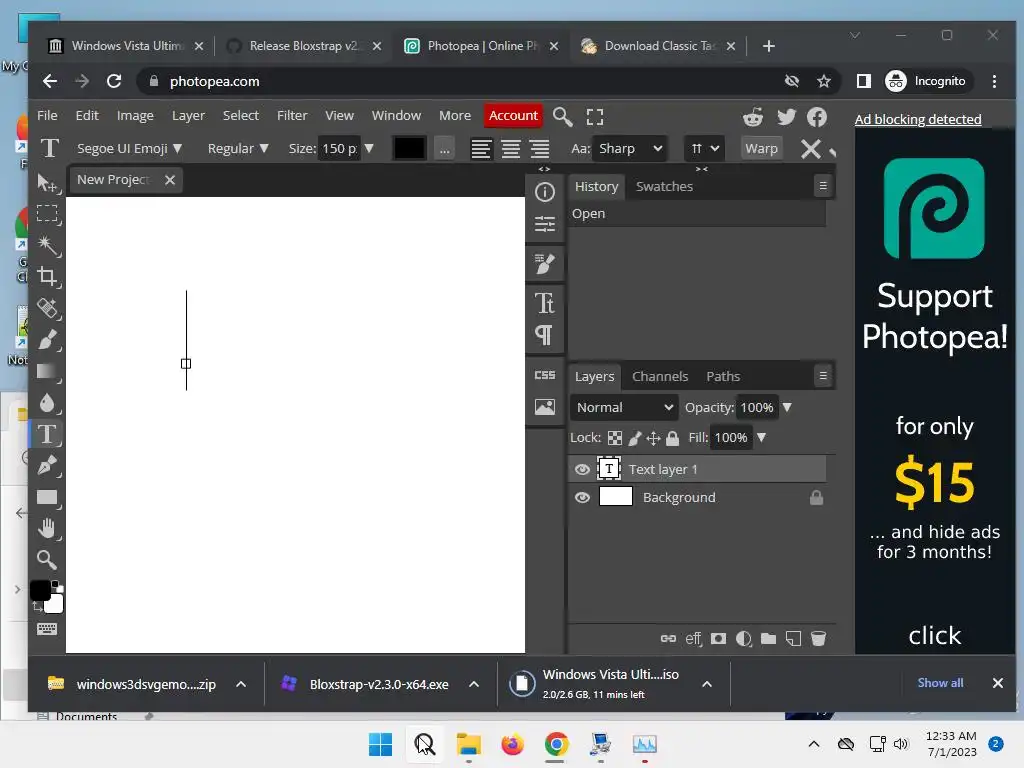
Task: Toggle lock all padlock icon
Action: 673,438
